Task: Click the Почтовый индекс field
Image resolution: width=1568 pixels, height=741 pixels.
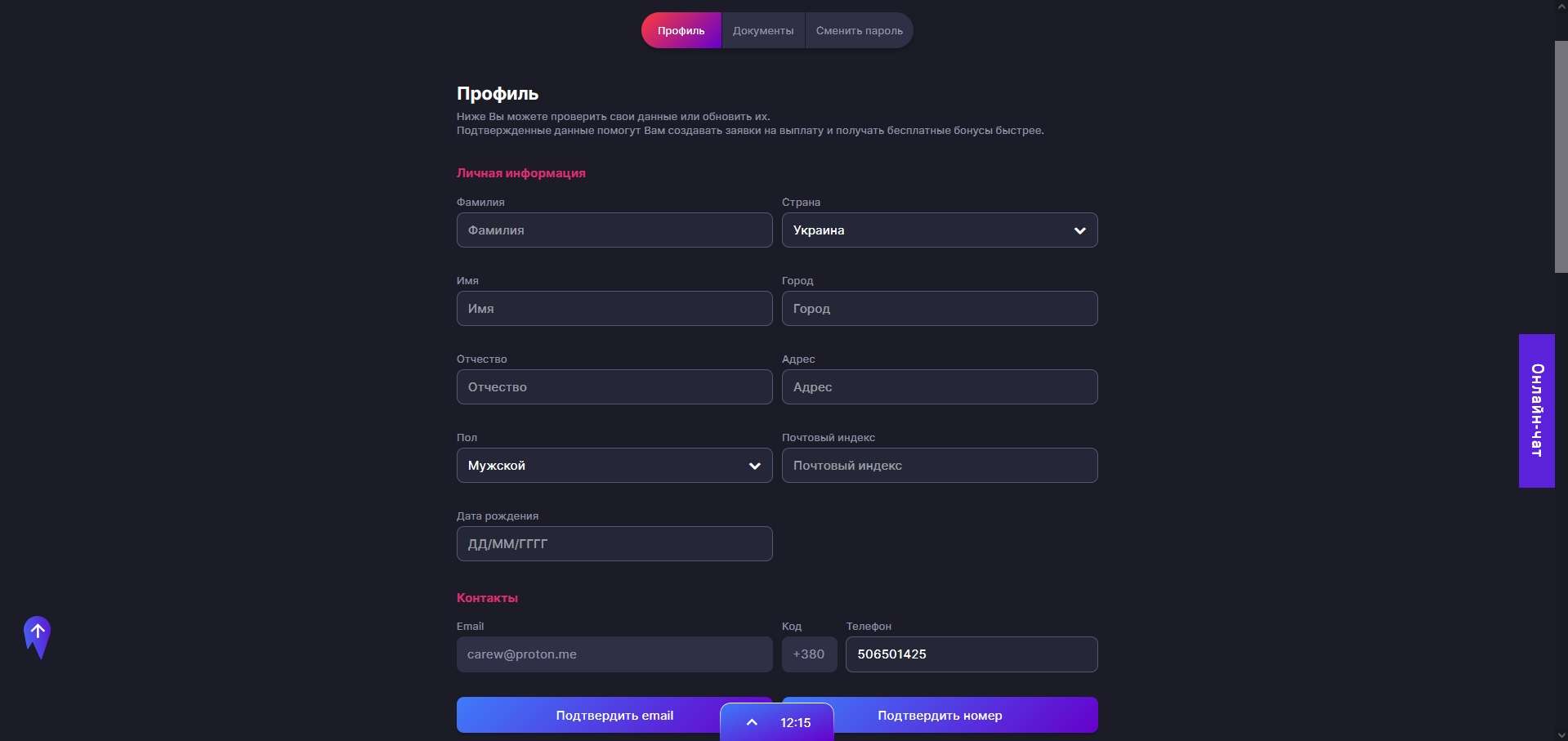Action: tap(939, 466)
